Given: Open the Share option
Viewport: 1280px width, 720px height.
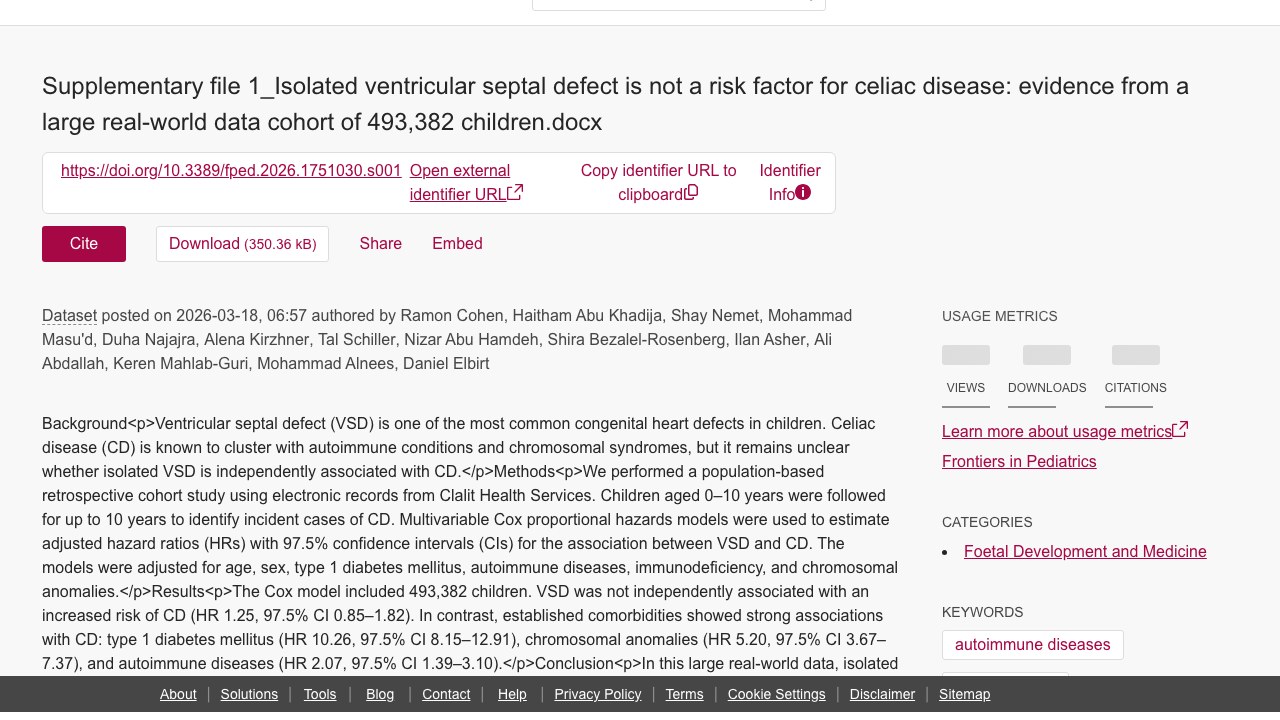Looking at the screenshot, I should tap(381, 244).
